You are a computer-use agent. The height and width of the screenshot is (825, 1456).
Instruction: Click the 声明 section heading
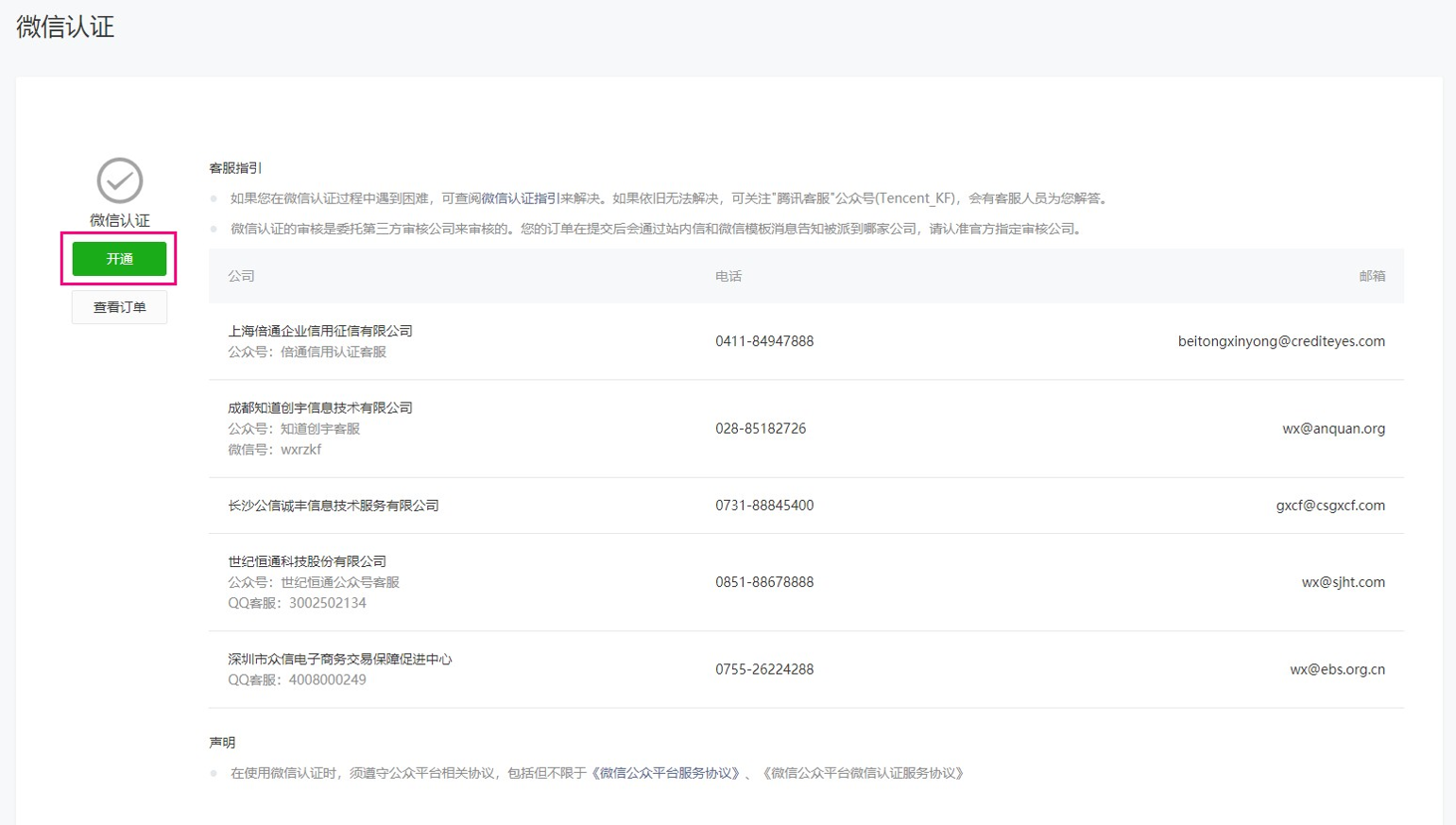(x=222, y=743)
